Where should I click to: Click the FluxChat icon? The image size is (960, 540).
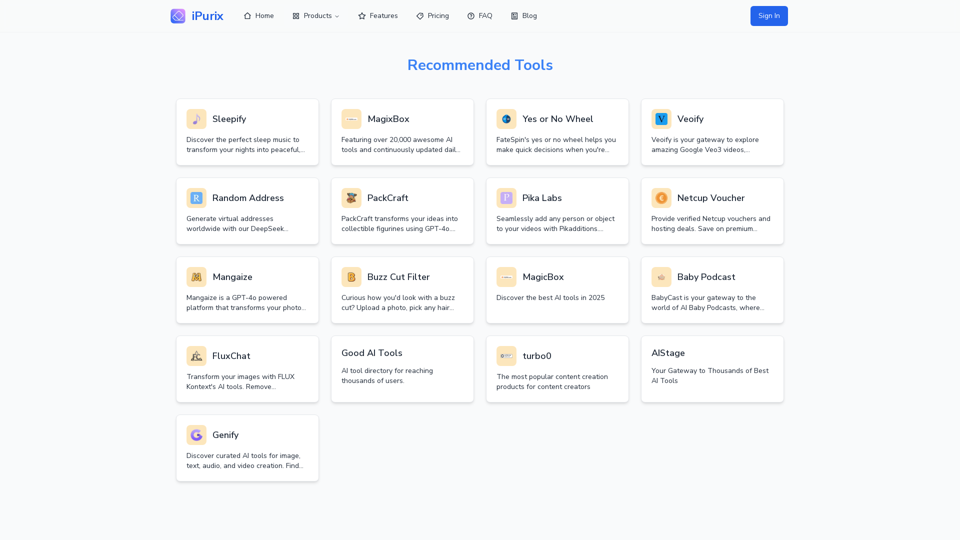point(197,356)
